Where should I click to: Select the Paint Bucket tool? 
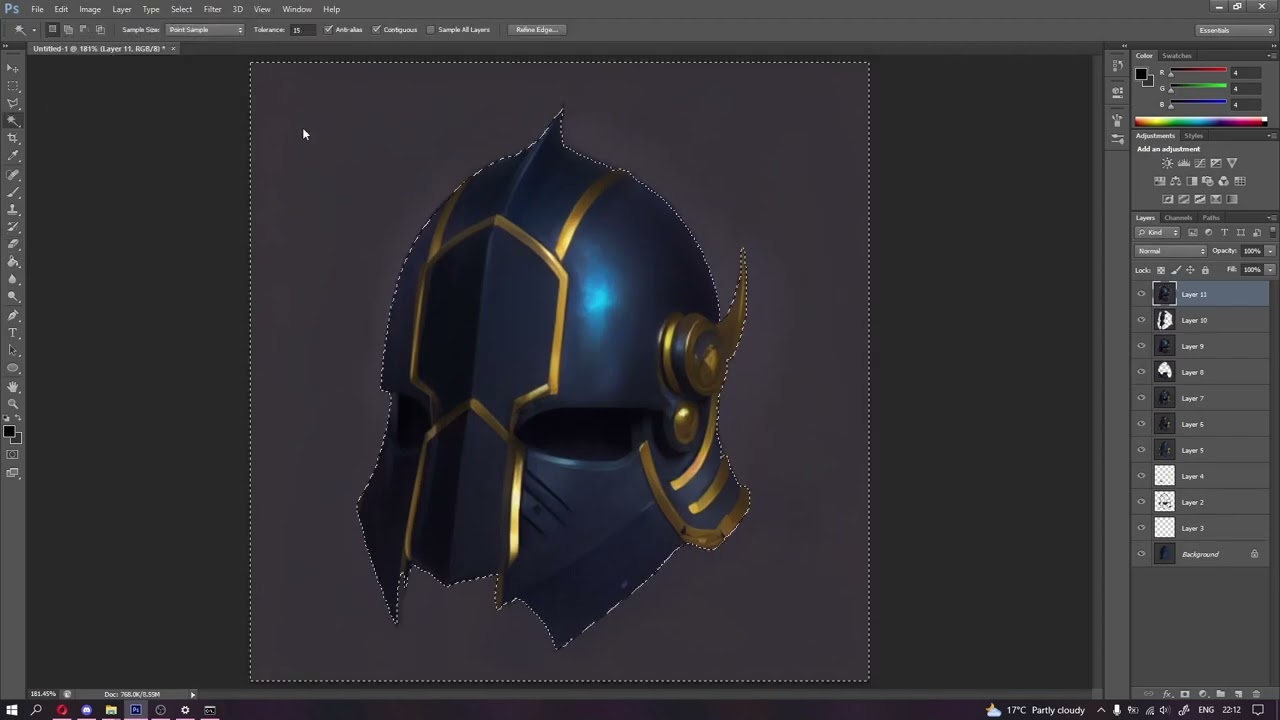pos(13,262)
